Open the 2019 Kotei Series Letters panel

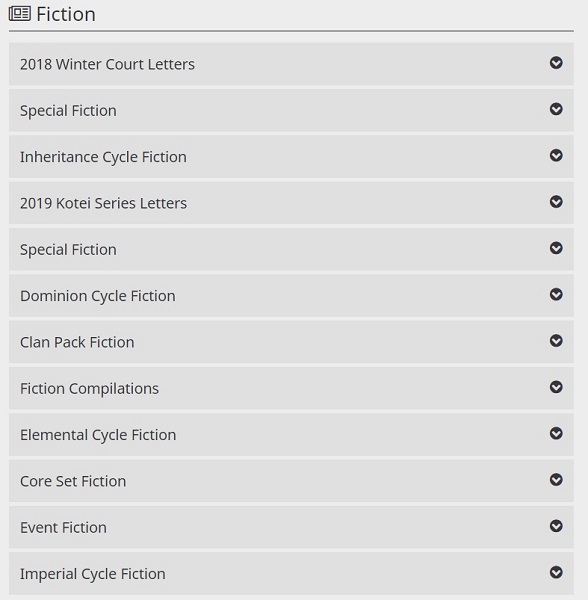point(291,203)
